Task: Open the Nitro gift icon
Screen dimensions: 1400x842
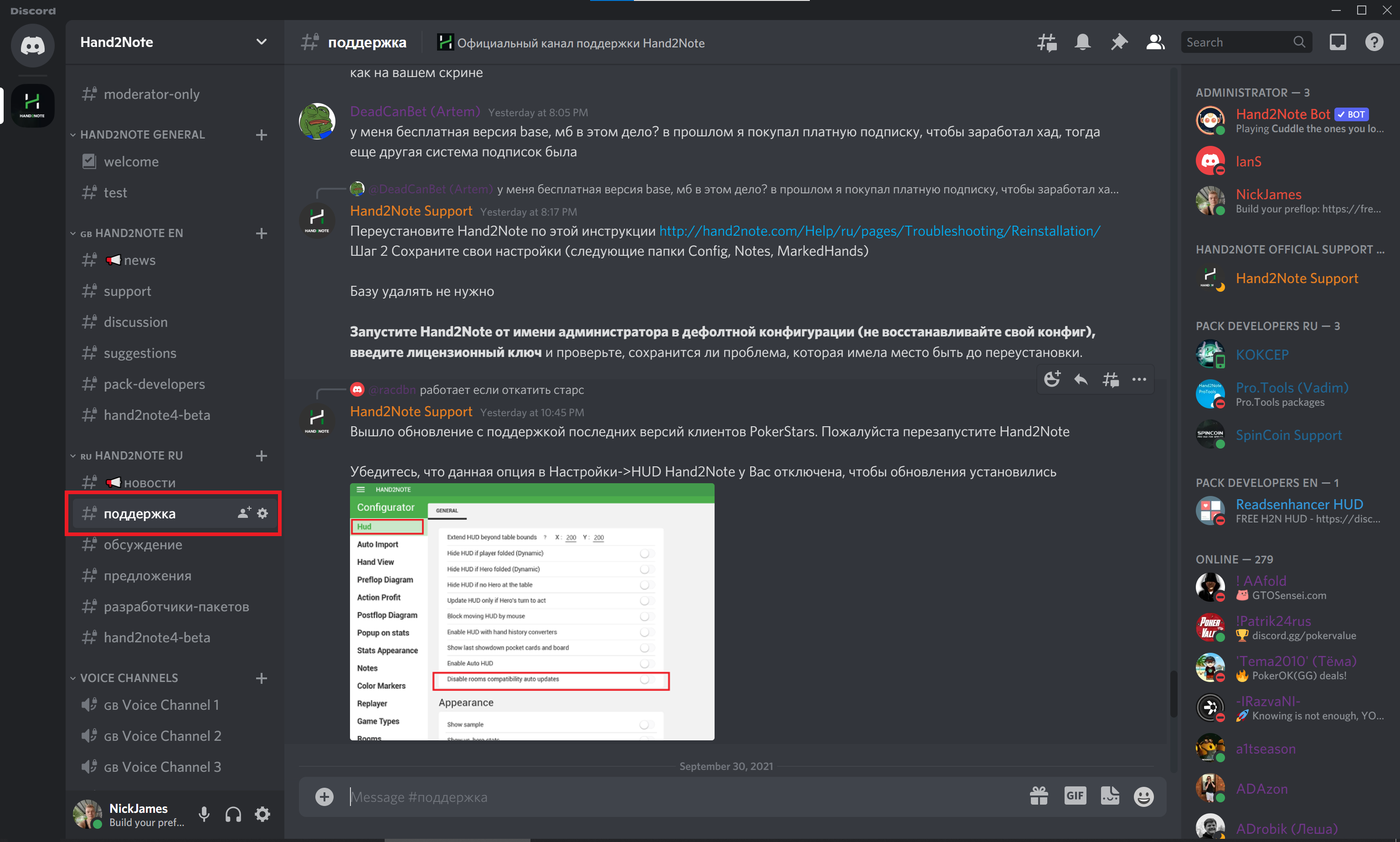Action: click(1039, 796)
